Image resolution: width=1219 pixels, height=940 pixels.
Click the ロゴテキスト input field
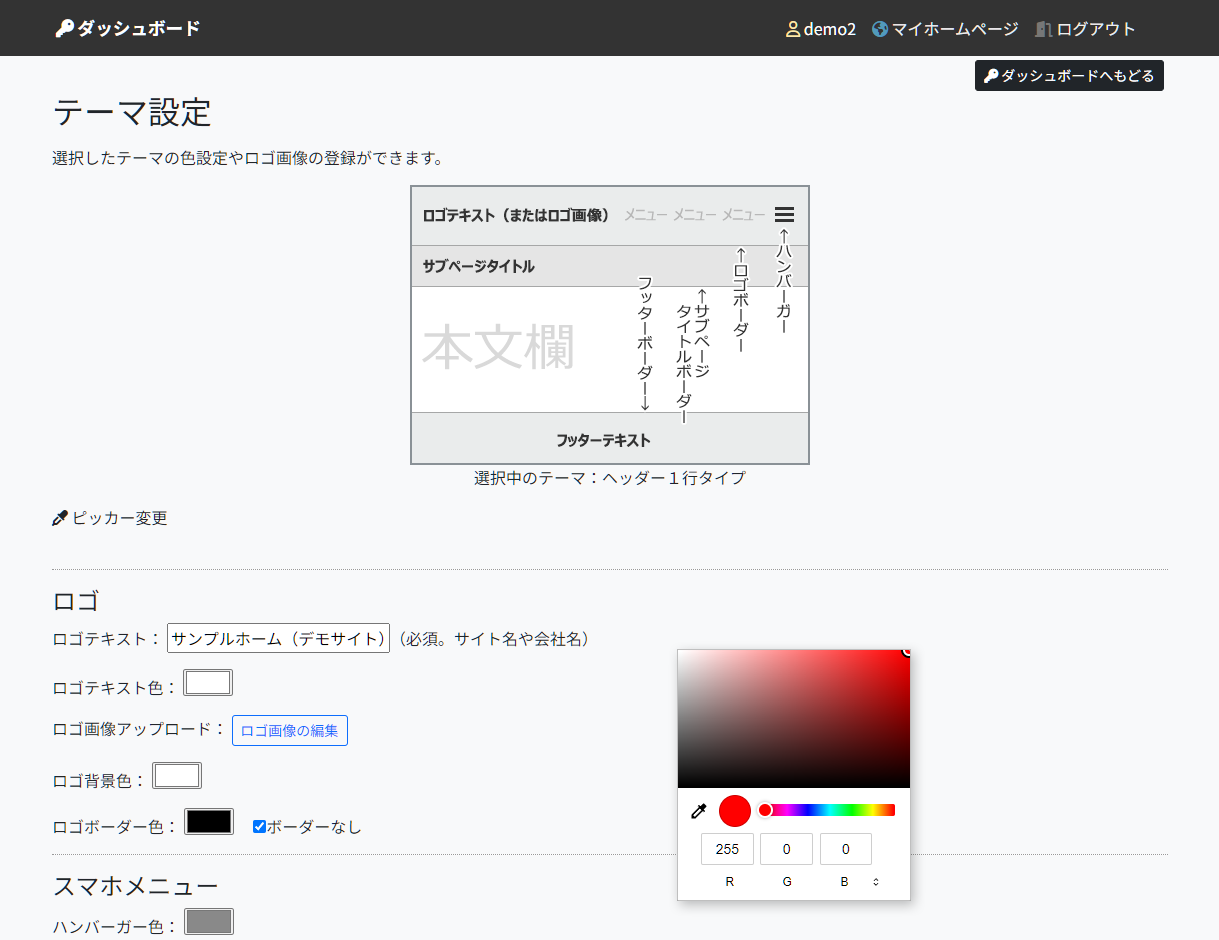(278, 638)
